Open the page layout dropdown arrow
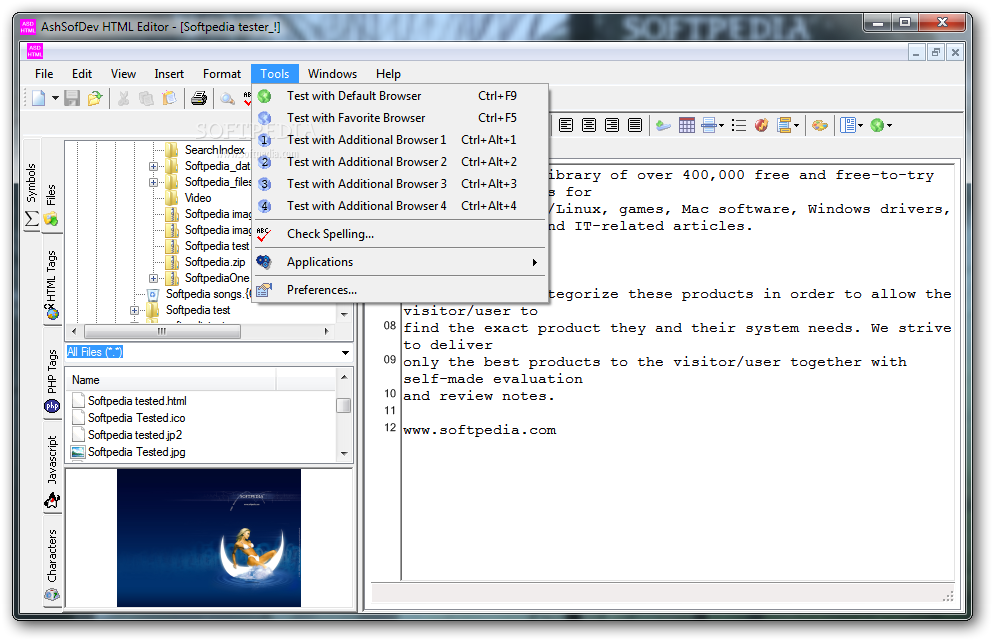The width and height of the screenshot is (993, 641). coord(861,125)
